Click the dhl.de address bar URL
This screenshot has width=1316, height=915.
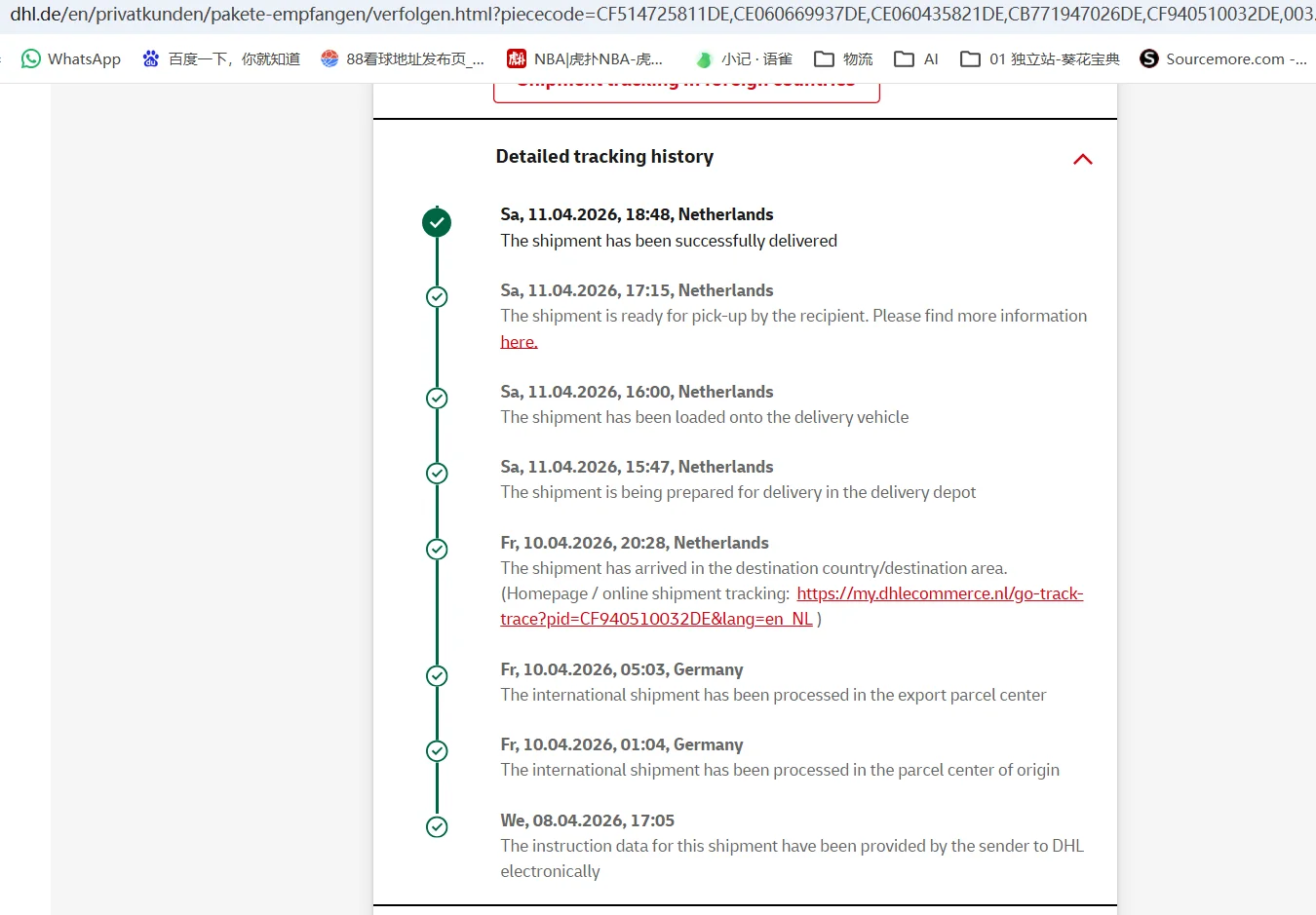coord(662,15)
